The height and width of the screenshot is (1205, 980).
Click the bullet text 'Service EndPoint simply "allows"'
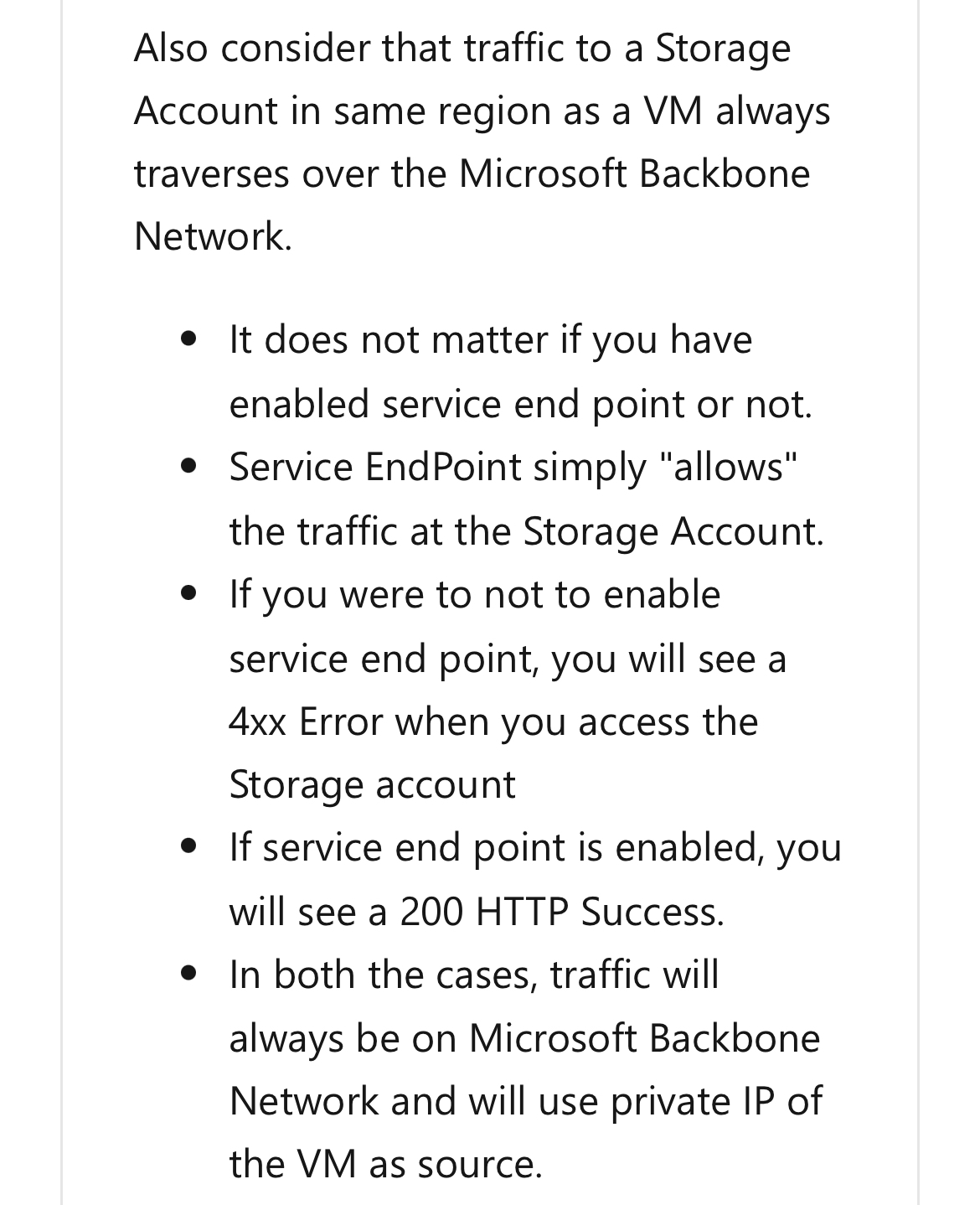[x=527, y=499]
